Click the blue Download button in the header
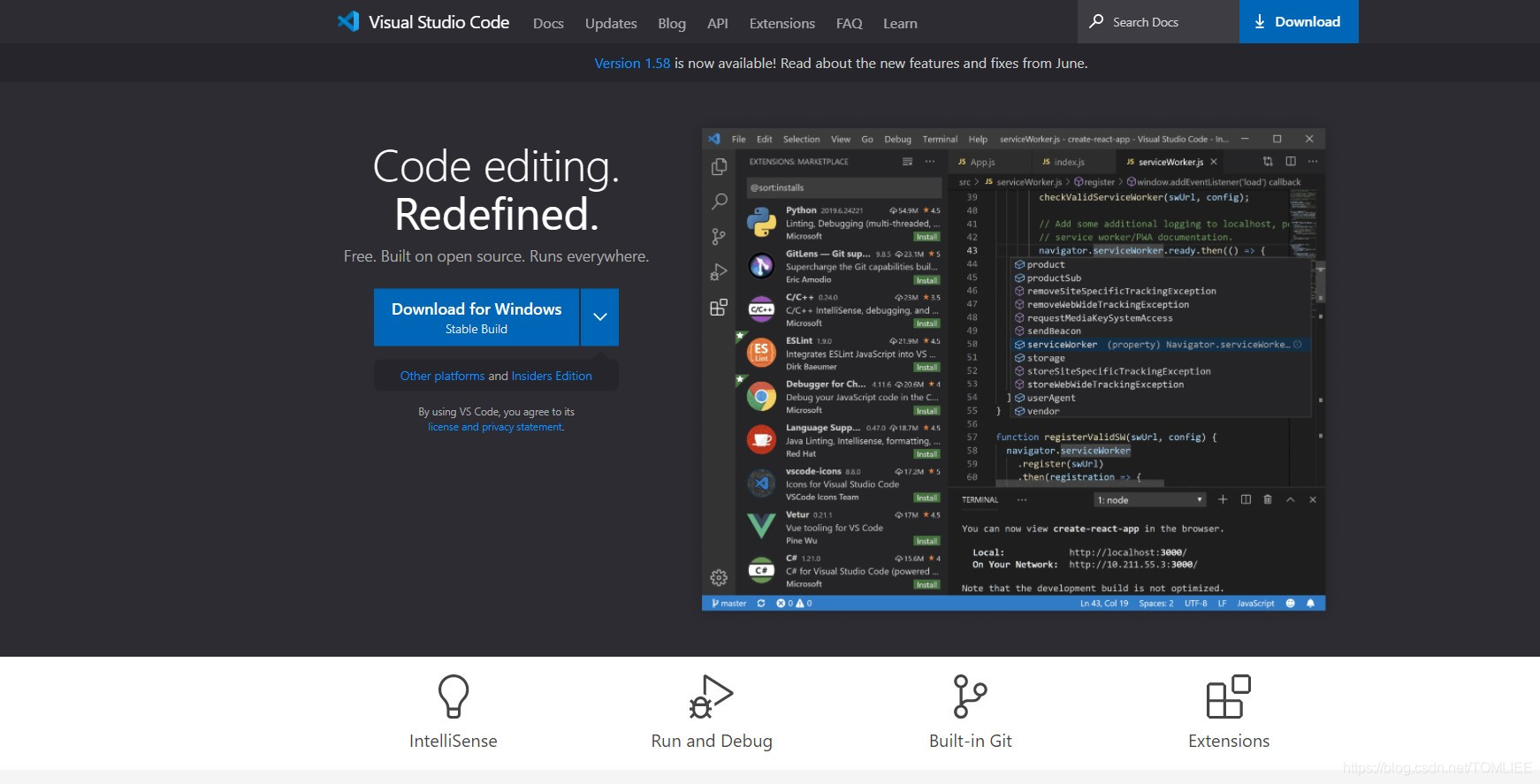 pos(1299,21)
